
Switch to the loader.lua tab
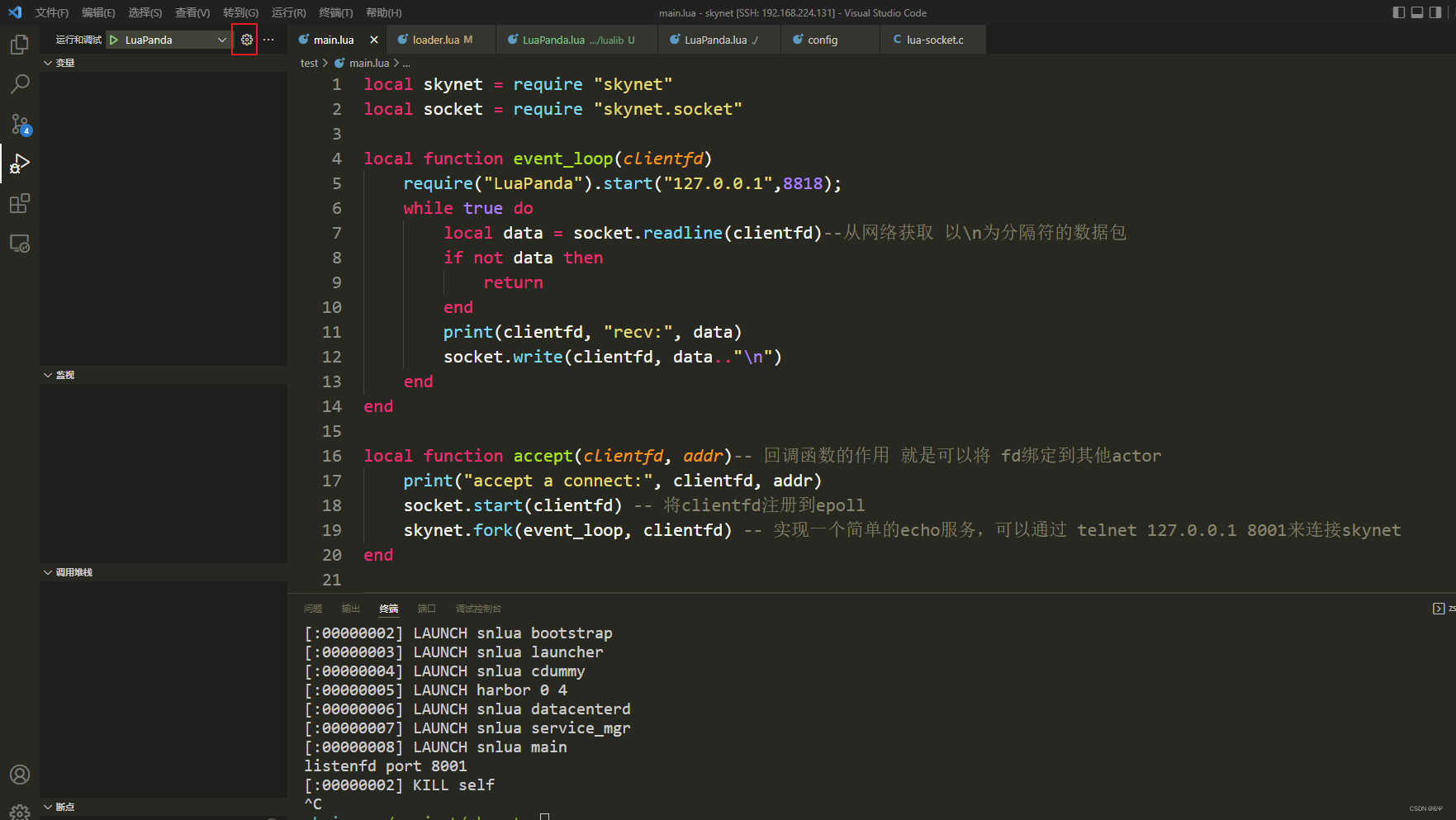pos(443,40)
